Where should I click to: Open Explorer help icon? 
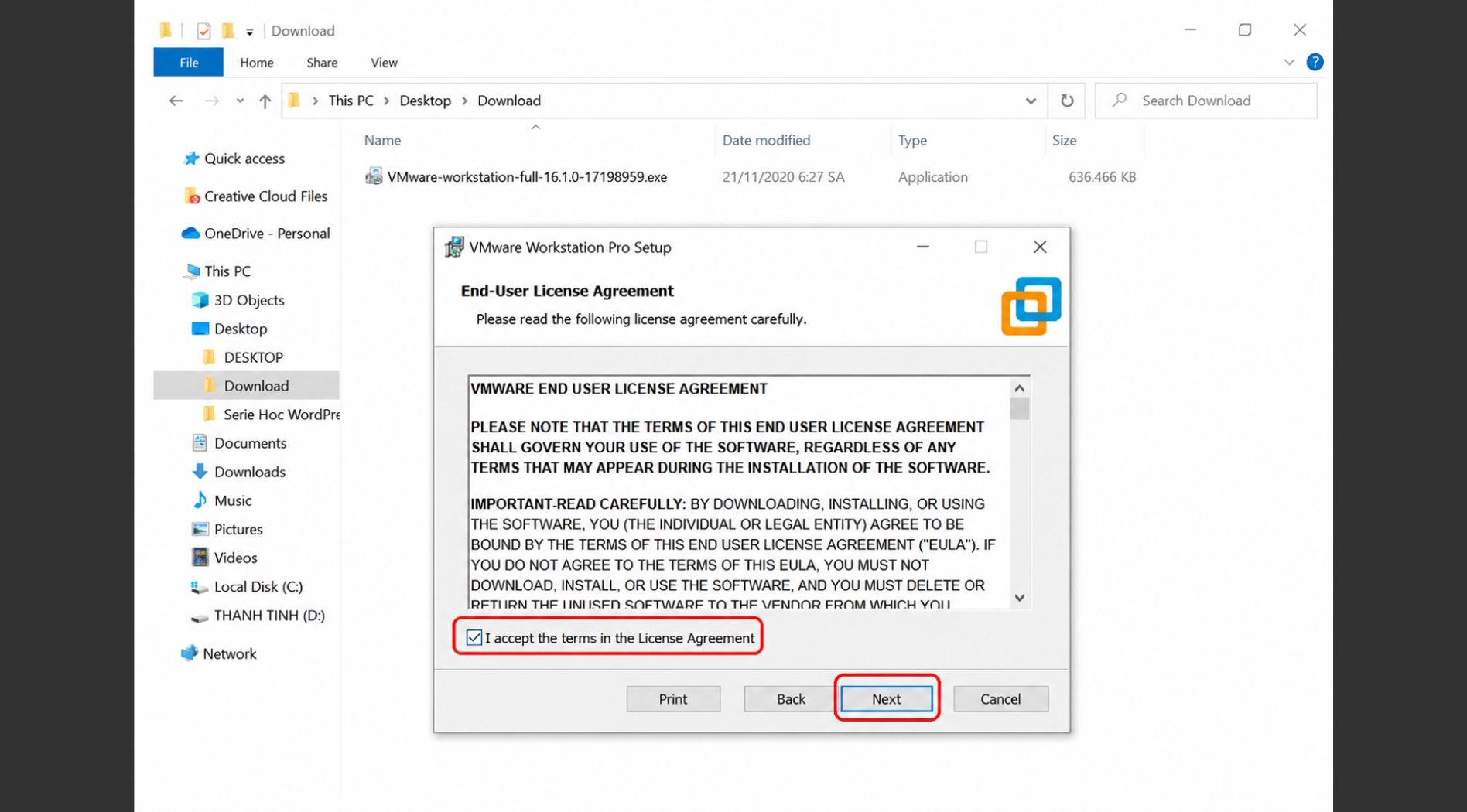[1315, 62]
